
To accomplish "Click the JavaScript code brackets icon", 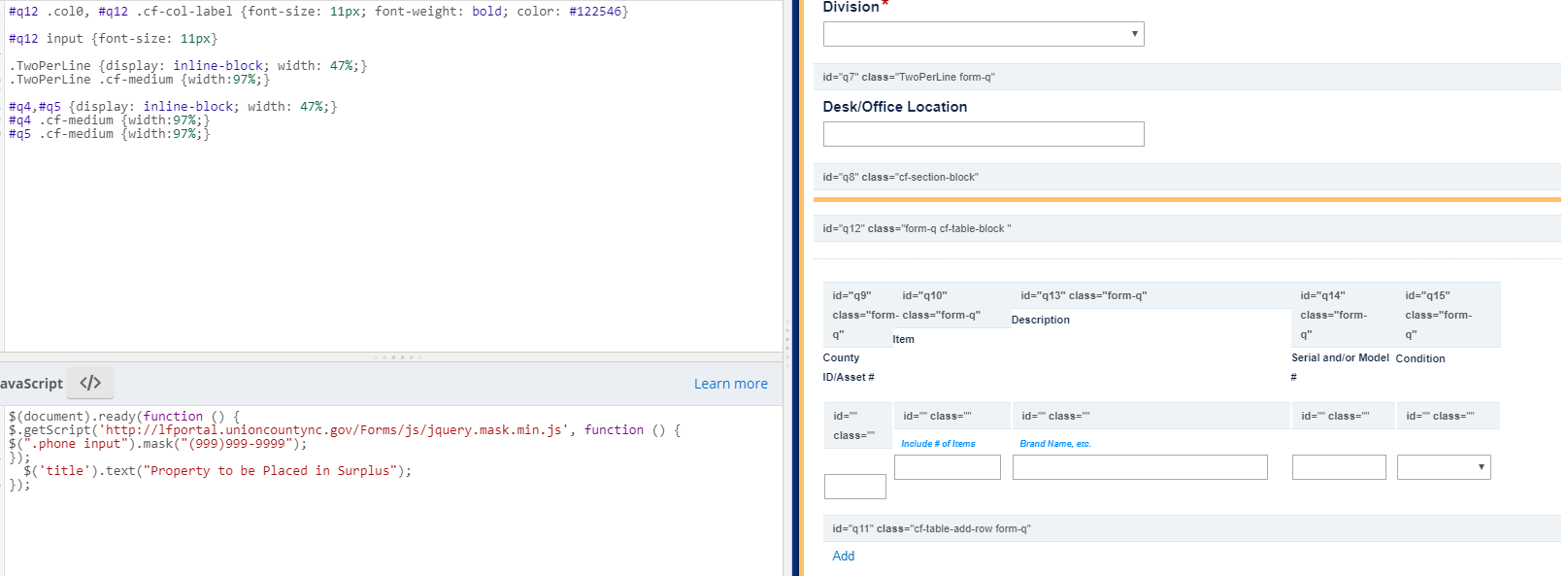I will tap(90, 383).
